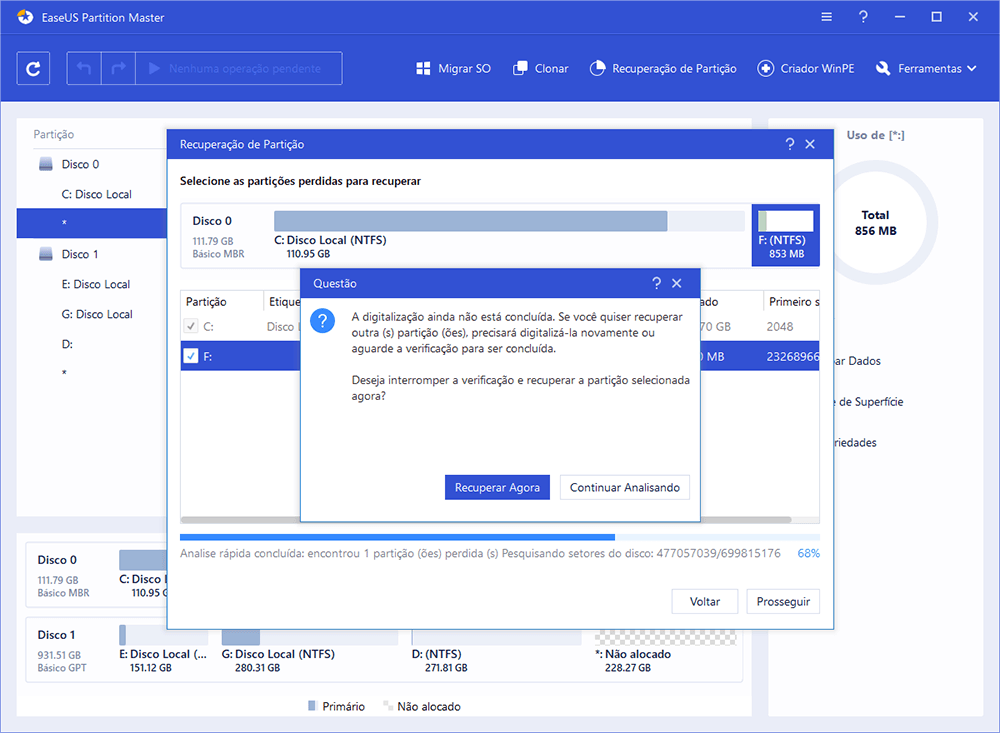Open the Clonar tool

coord(541,68)
